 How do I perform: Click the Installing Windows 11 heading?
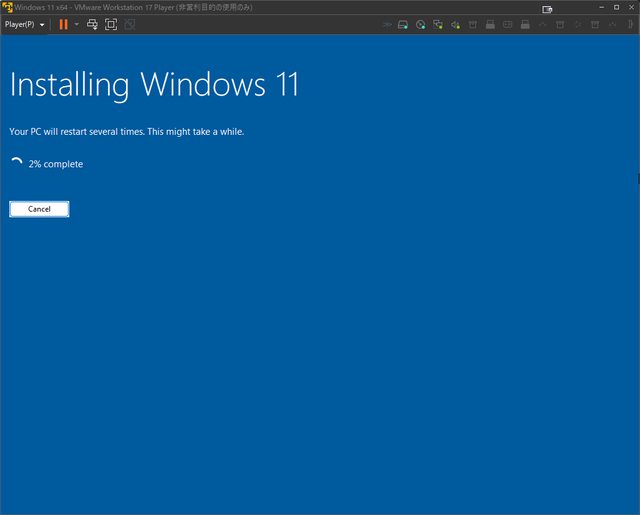pos(154,85)
